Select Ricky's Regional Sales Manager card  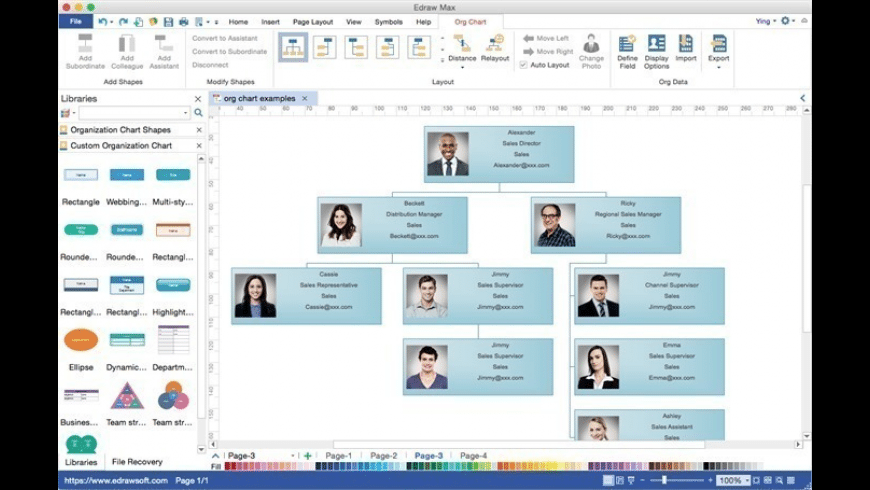click(606, 225)
